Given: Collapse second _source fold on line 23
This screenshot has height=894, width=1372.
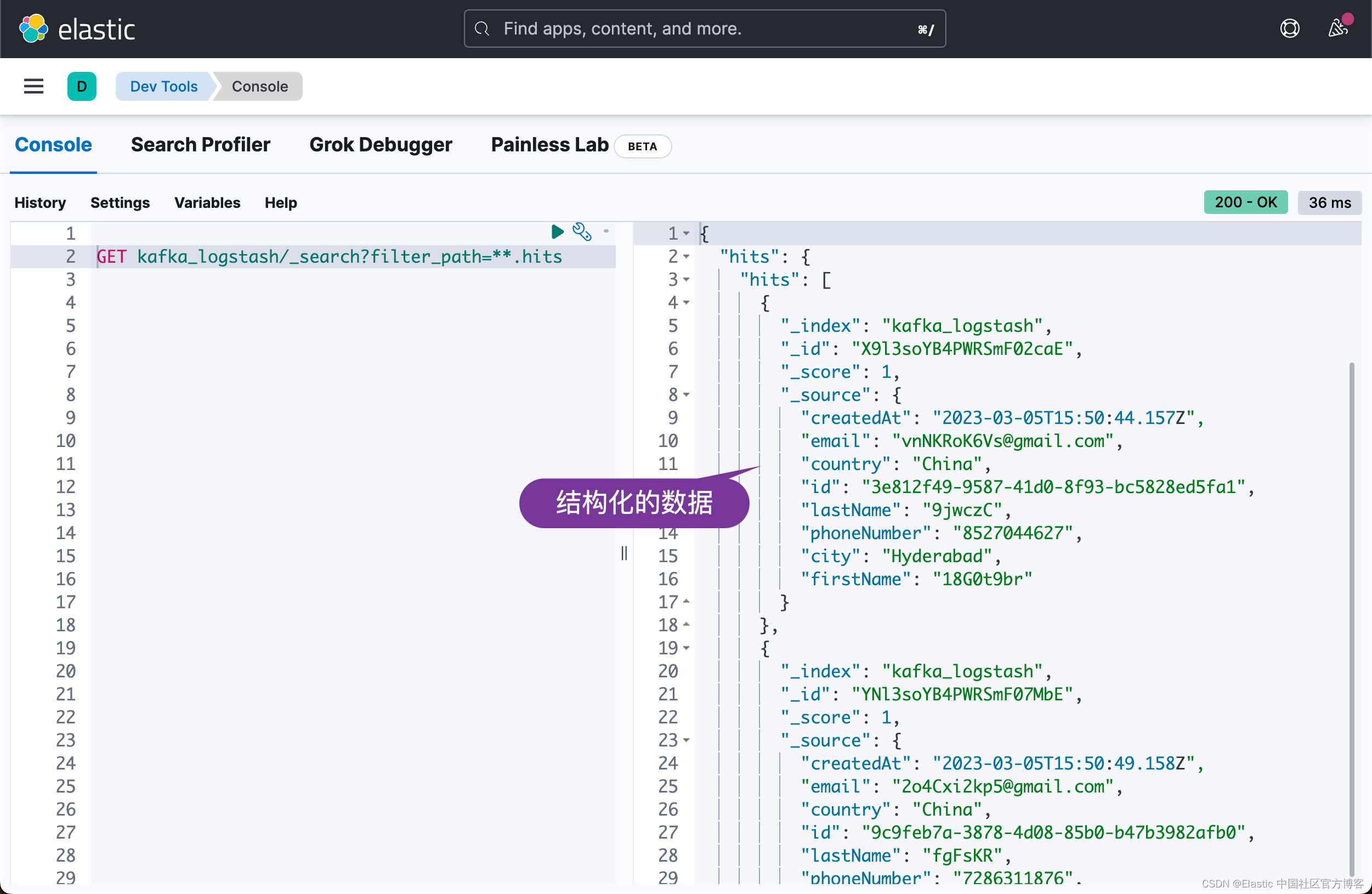Looking at the screenshot, I should [686, 740].
